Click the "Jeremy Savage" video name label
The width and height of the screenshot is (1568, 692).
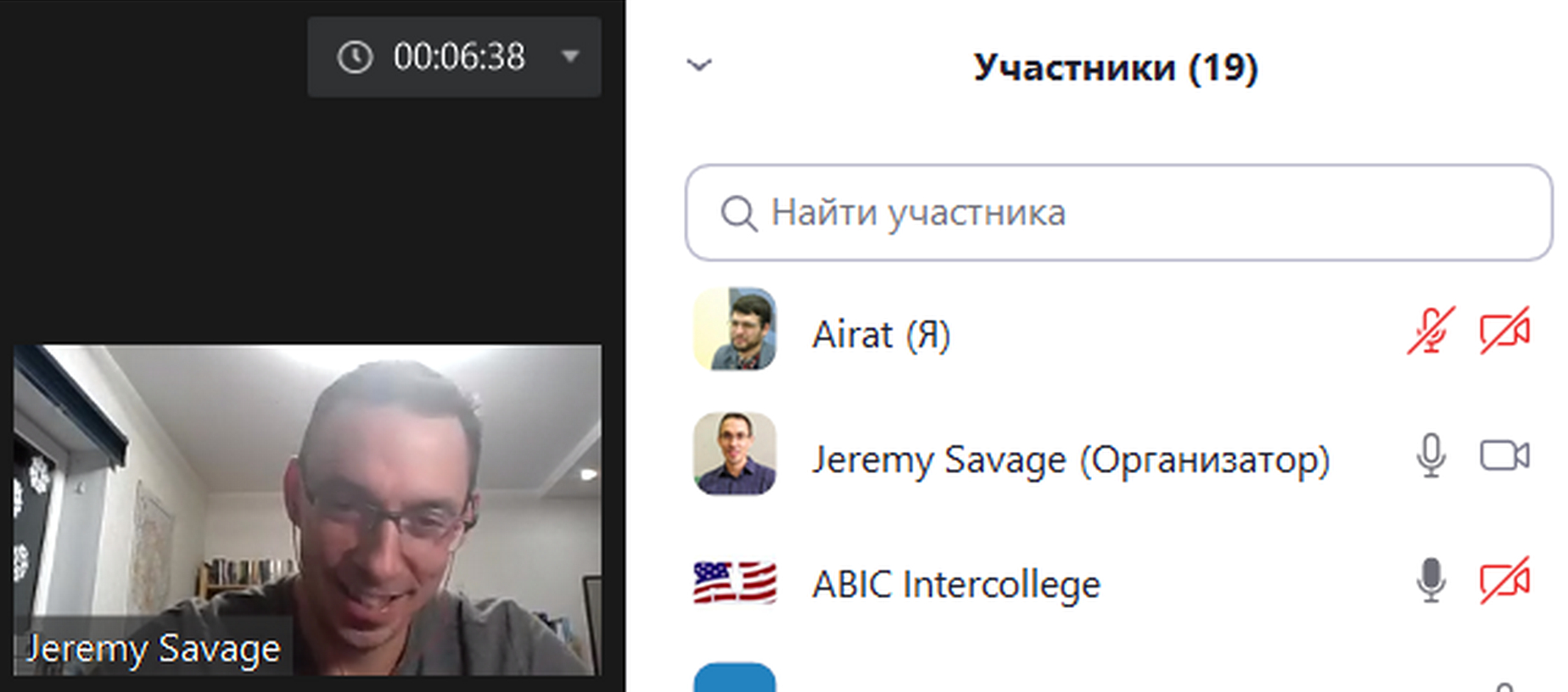coord(153,649)
